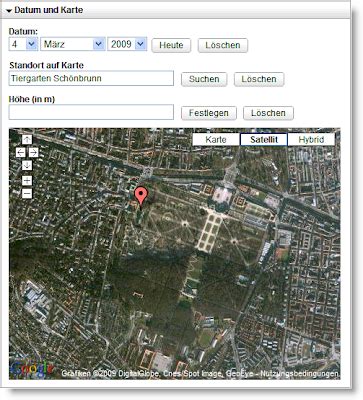Zoom out the map with minus button
The image size is (363, 400).
(27, 193)
